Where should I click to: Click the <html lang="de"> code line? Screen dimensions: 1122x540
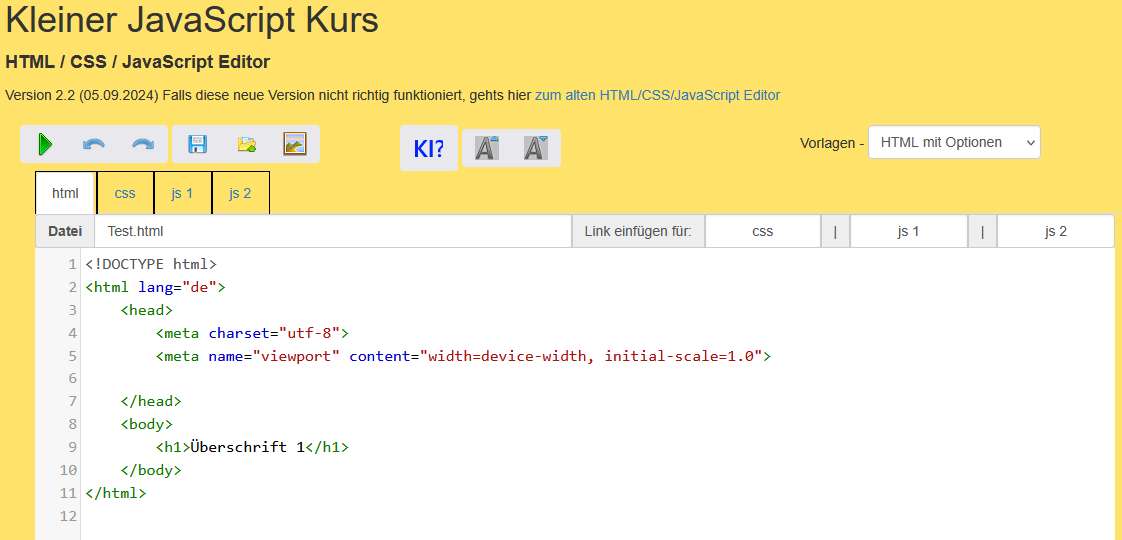coord(155,288)
